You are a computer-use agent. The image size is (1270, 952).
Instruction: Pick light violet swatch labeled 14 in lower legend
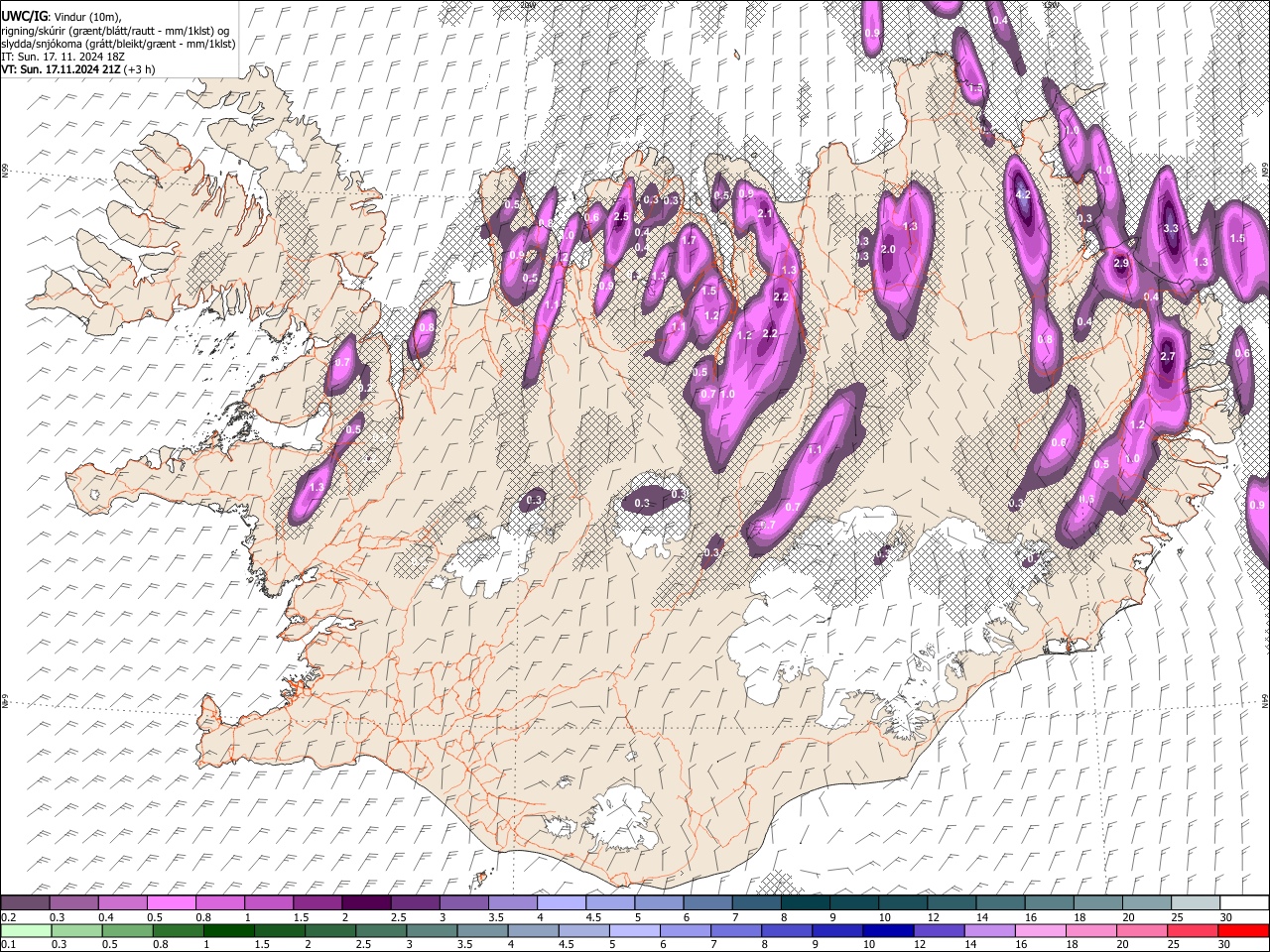[x=990, y=930]
